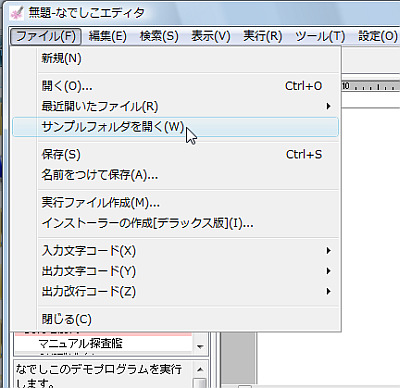Open the 検索(S) menu
Image resolution: width=400 pixels, height=388 pixels.
pyautogui.click(x=159, y=36)
